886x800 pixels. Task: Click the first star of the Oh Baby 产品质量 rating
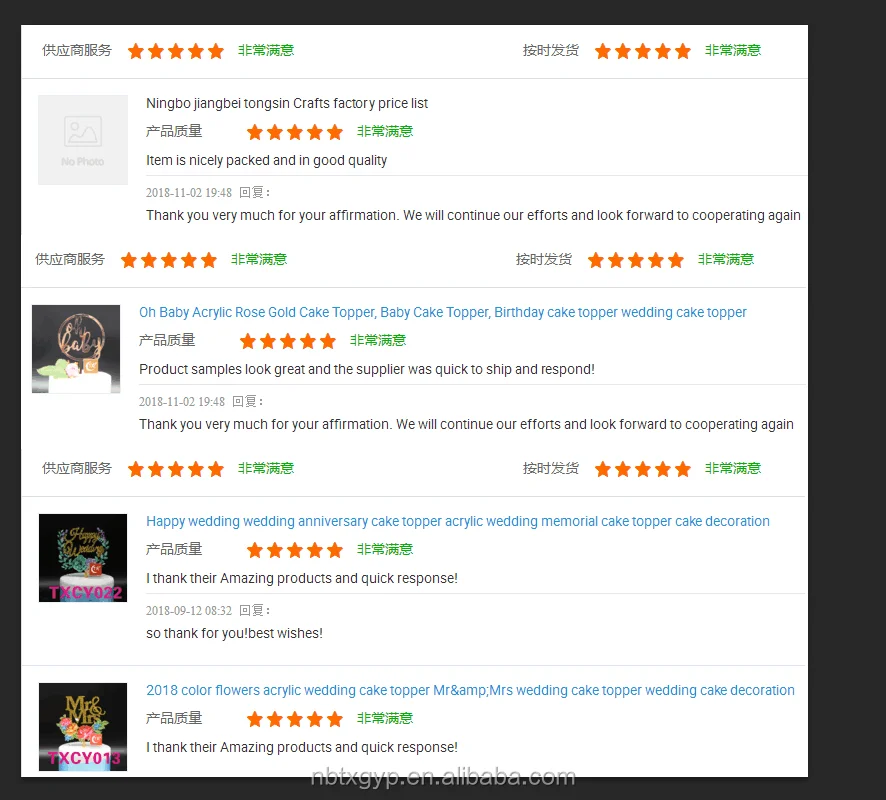click(x=247, y=341)
